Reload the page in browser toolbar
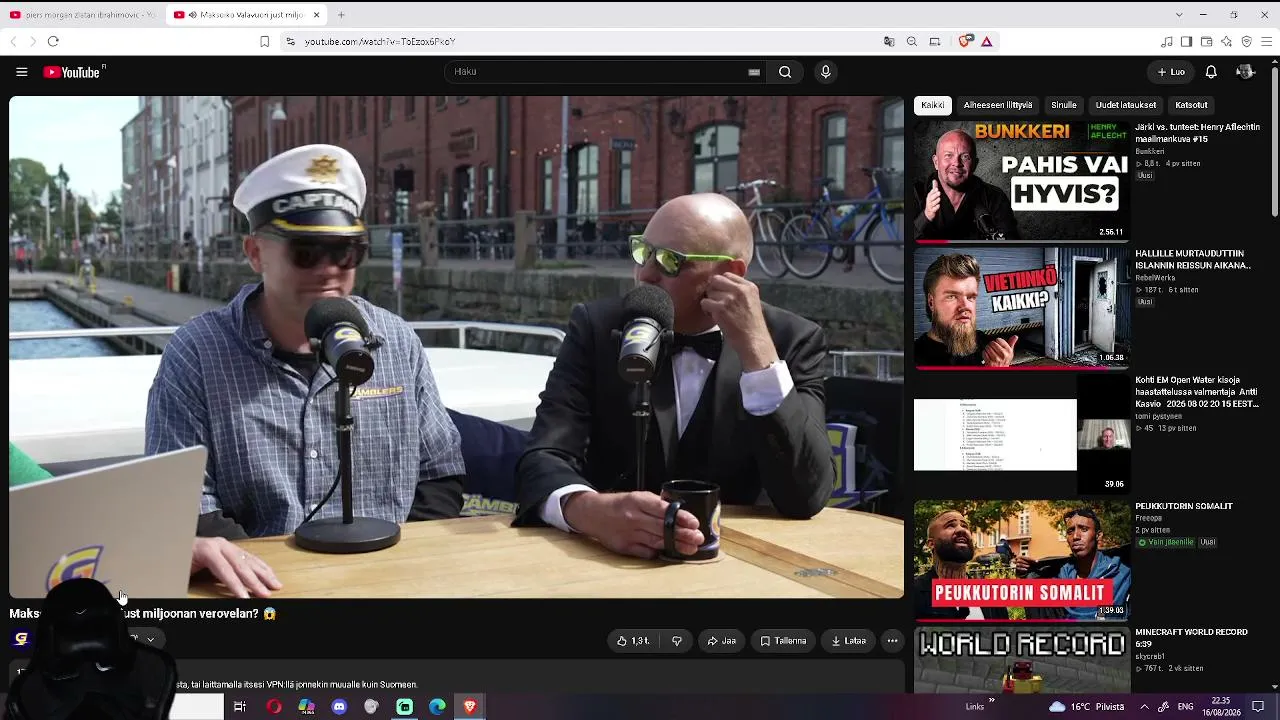Viewport: 1280px width, 720px height. (53, 41)
